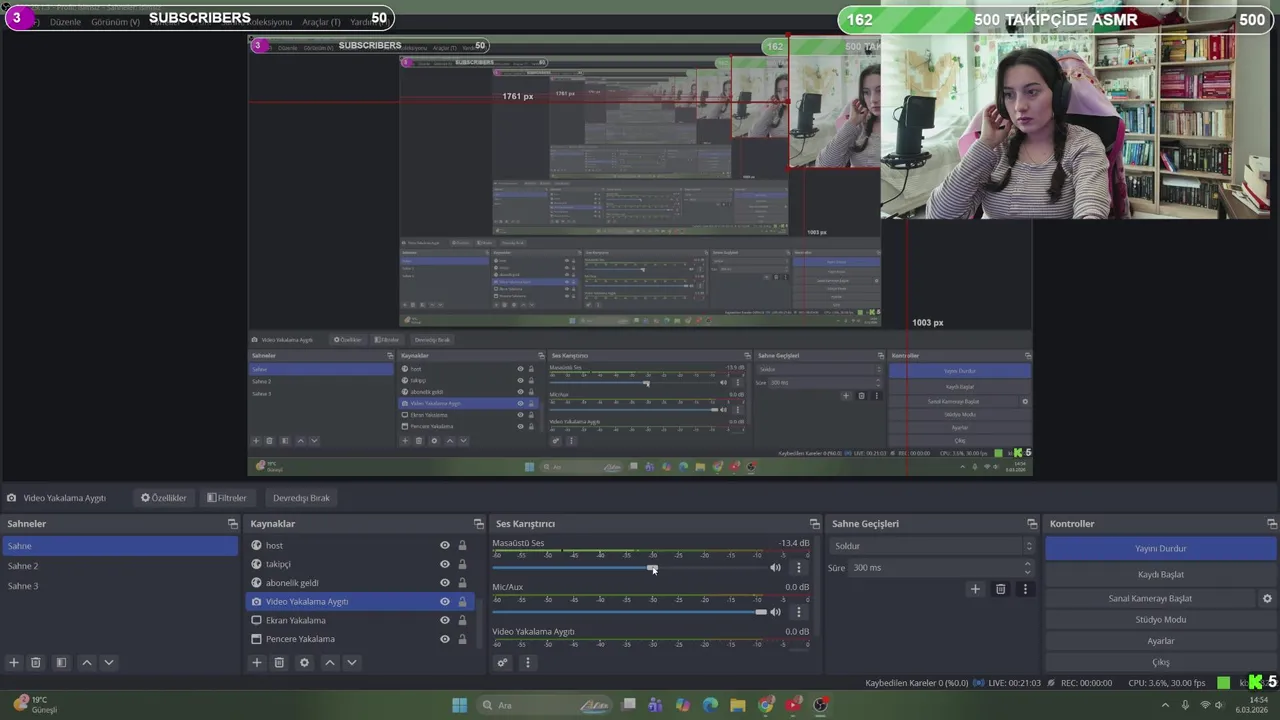
Task: Hide the Video Yakalama Aygıtı source via its eye icon
Action: [x=445, y=602]
